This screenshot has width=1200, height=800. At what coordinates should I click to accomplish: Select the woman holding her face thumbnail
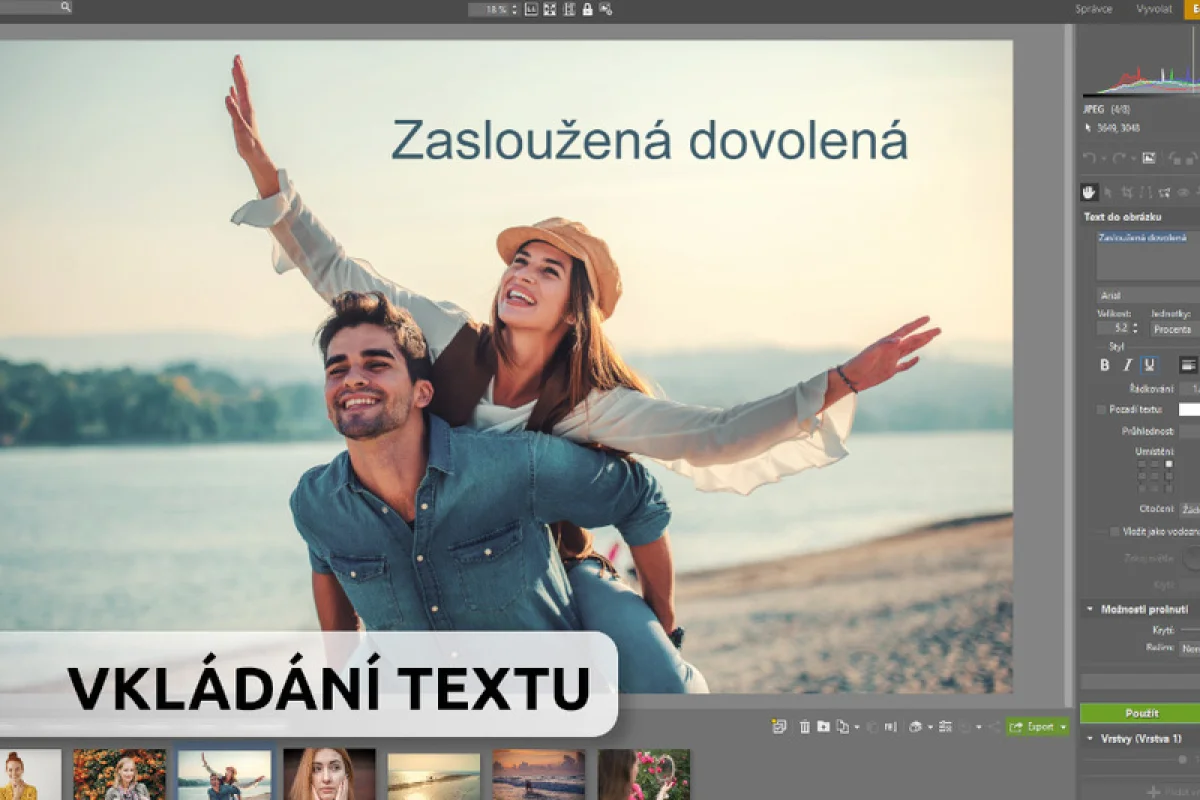tap(329, 775)
